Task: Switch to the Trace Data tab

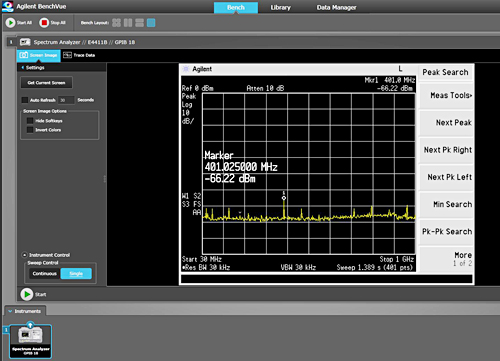Action: (79, 55)
